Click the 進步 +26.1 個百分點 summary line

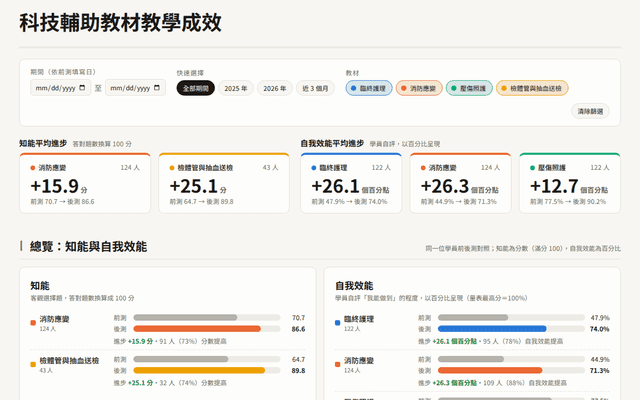(491, 341)
